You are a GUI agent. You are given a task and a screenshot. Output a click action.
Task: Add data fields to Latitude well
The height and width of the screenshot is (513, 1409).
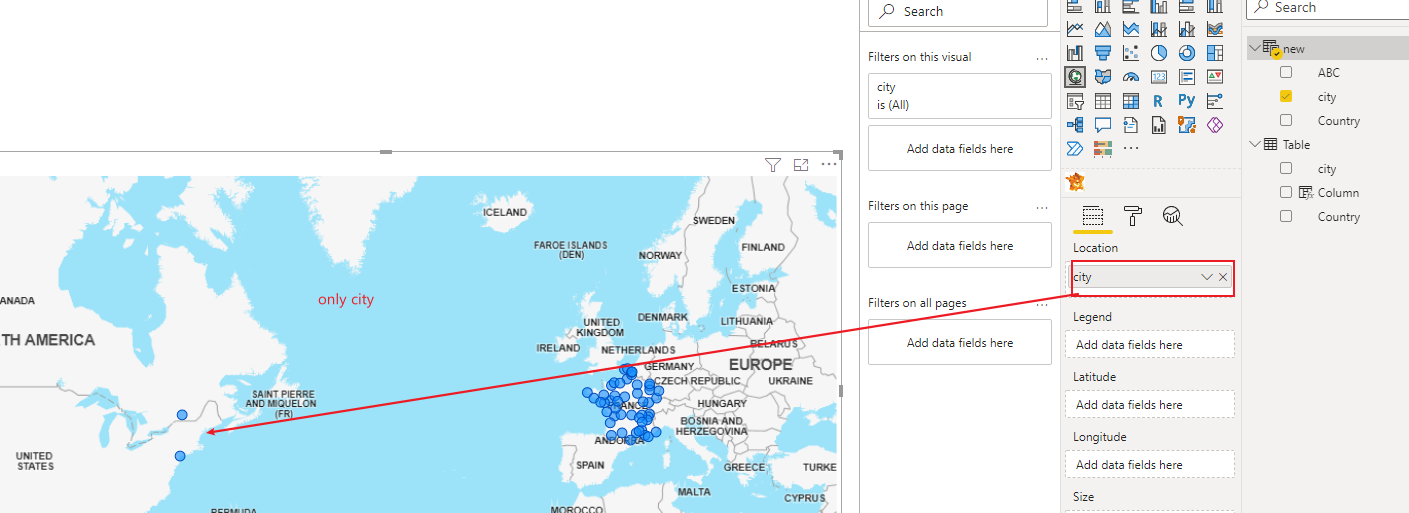[x=1150, y=405]
